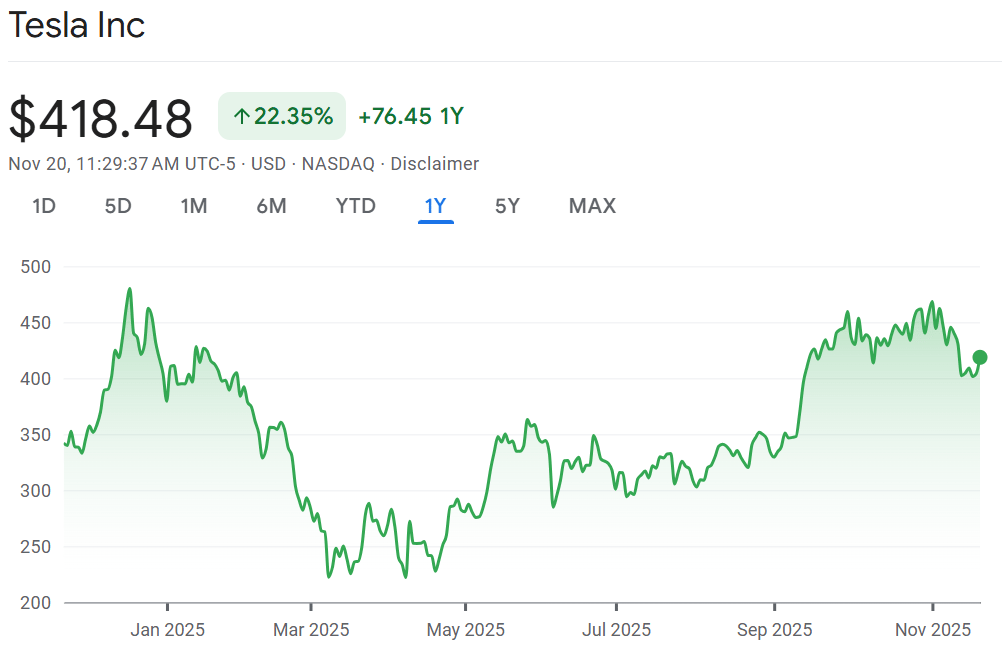Click the 350 y-axis value

pyautogui.click(x=36, y=435)
